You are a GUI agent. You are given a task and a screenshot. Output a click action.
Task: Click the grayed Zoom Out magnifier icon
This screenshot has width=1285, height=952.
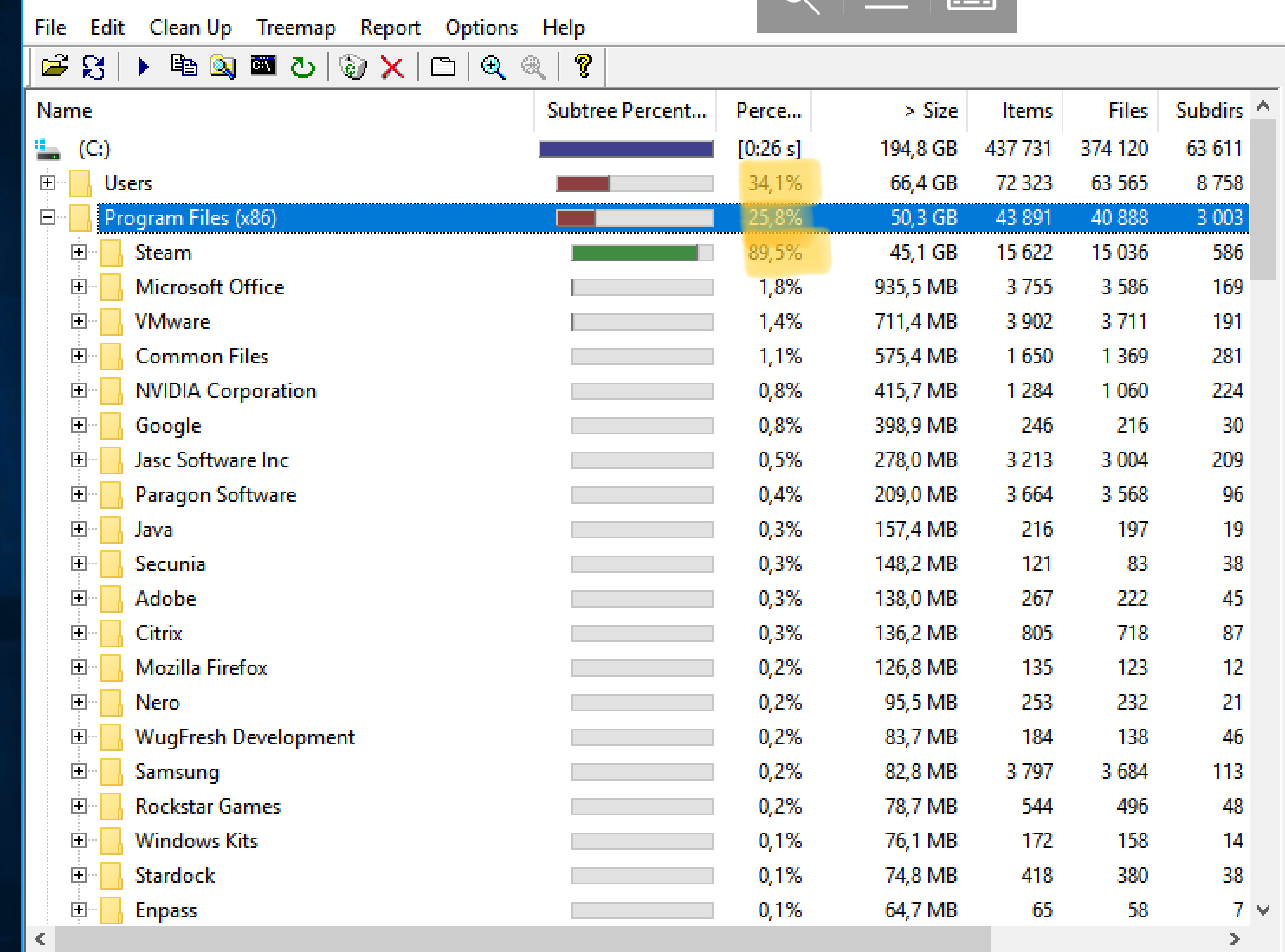pos(533,67)
